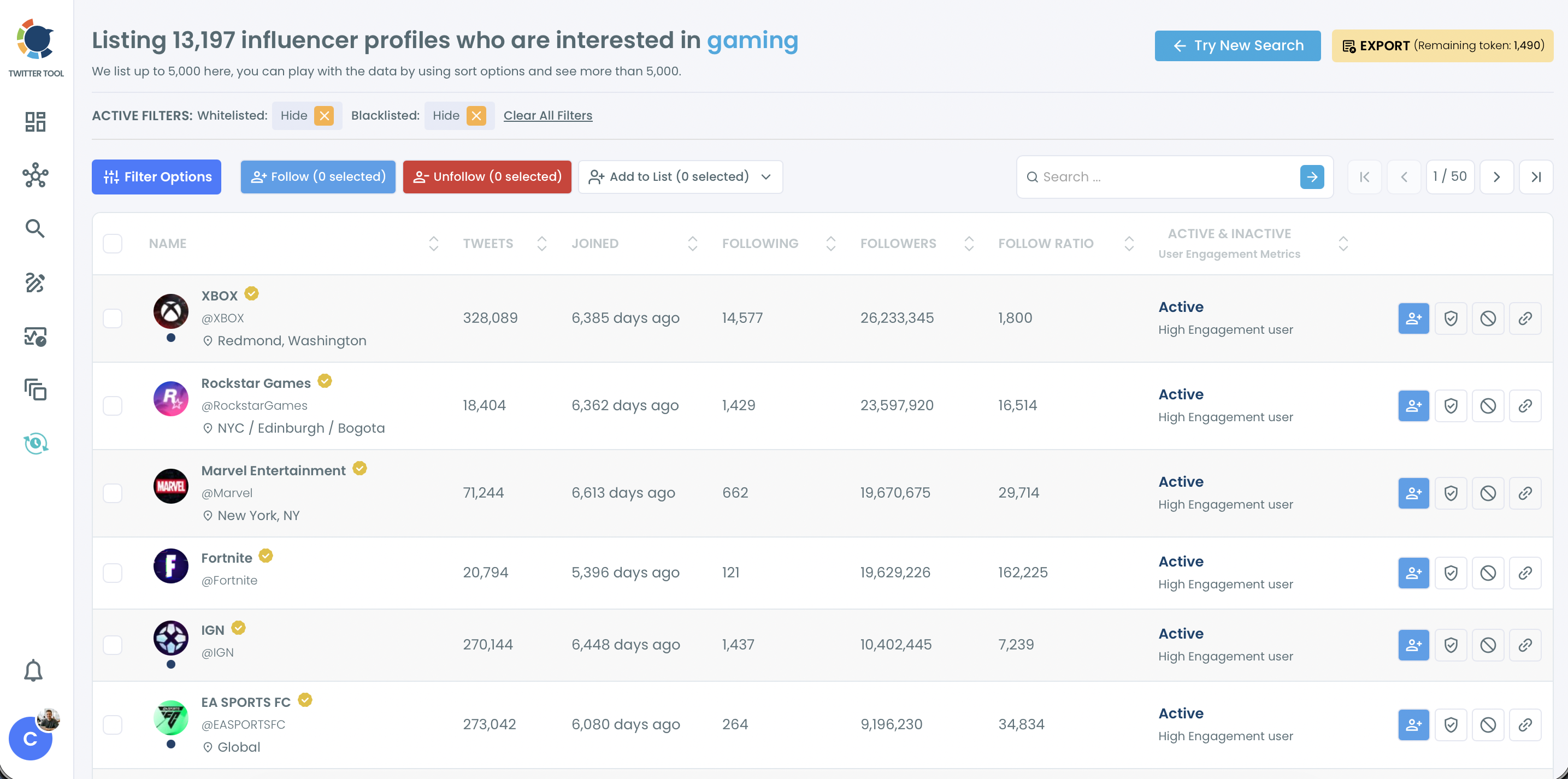This screenshot has height=779, width=1568.
Task: Click the EXPORT button
Action: point(1442,46)
